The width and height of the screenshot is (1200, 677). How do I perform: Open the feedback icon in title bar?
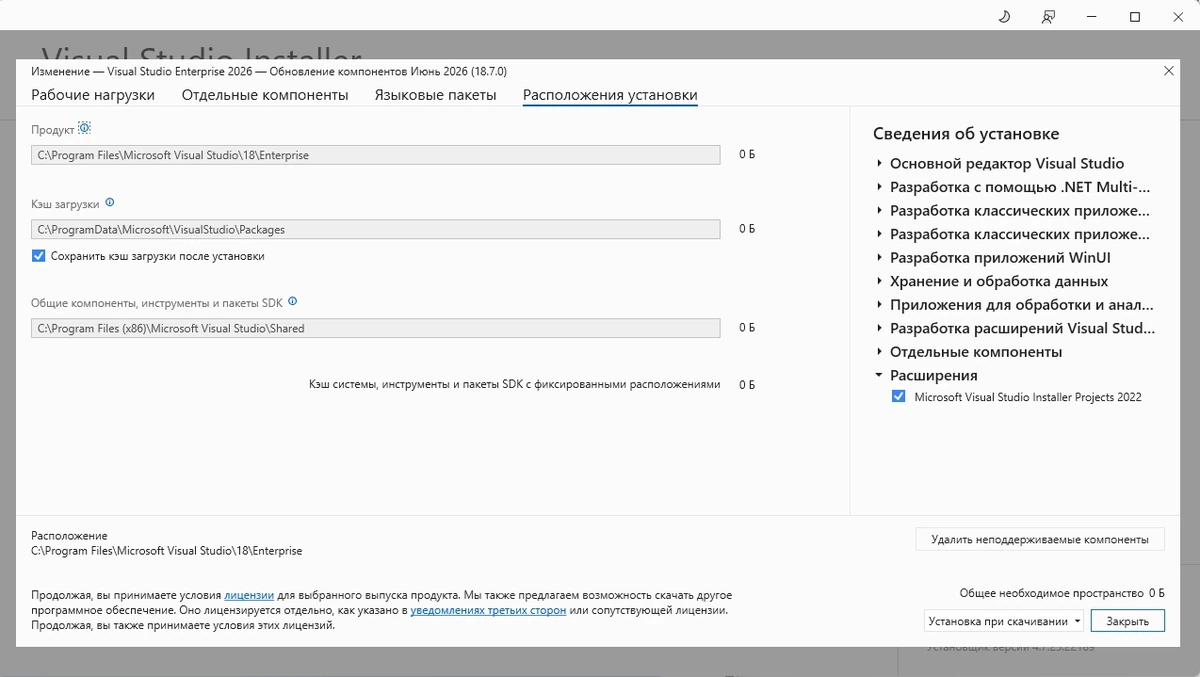click(1048, 17)
